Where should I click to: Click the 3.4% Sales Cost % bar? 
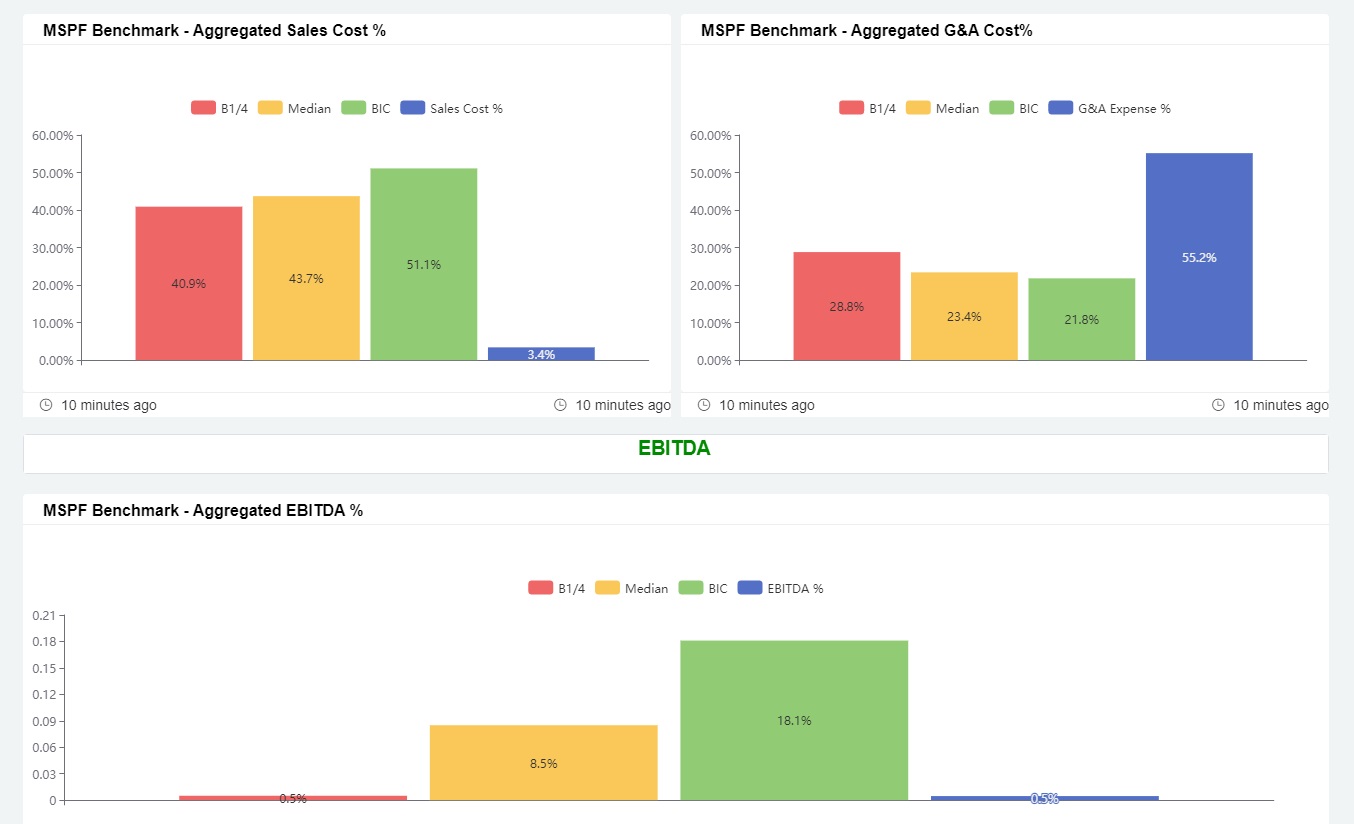pos(540,353)
